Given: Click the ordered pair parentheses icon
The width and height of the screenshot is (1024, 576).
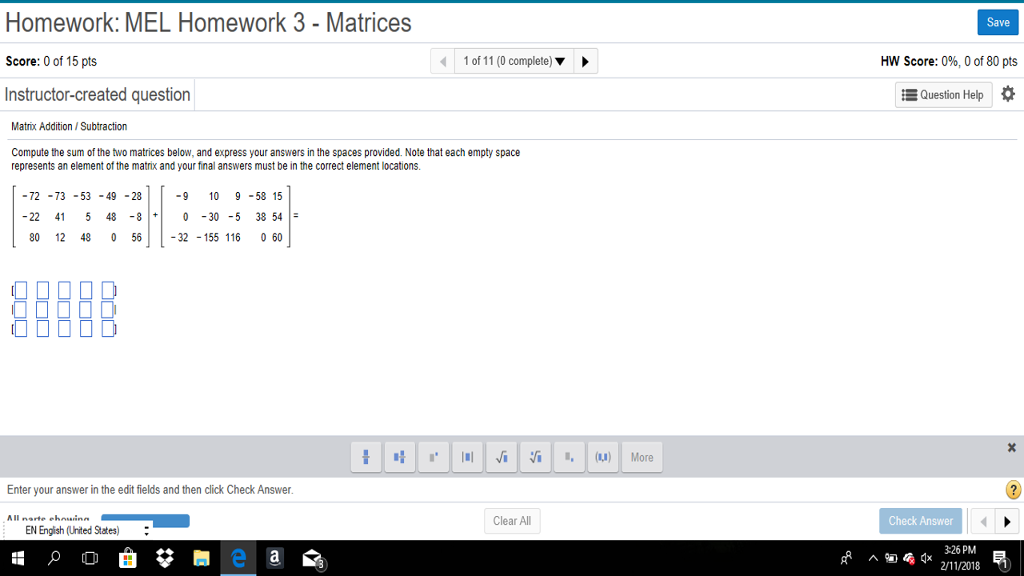Looking at the screenshot, I should point(603,457).
